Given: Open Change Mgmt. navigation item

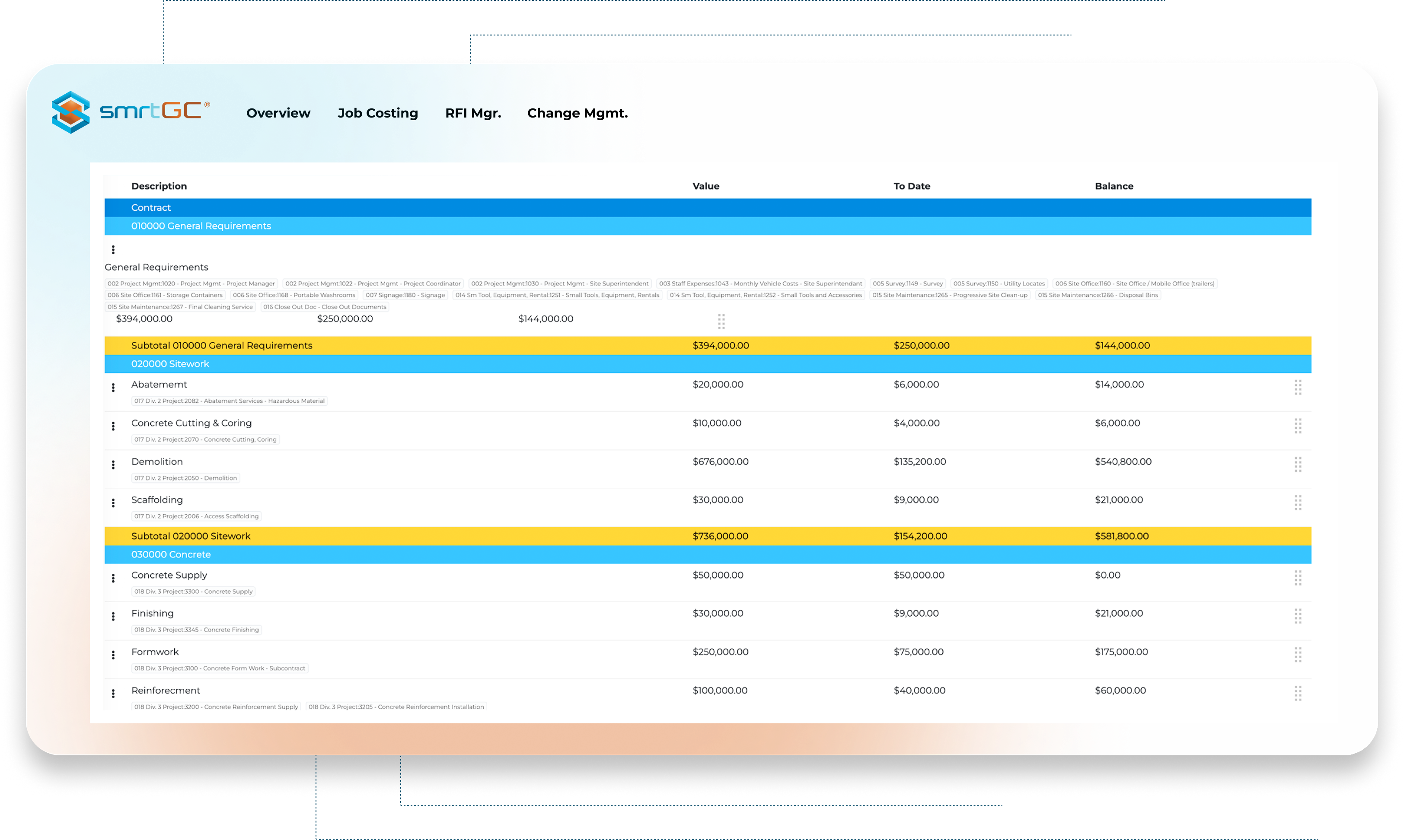Looking at the screenshot, I should click(577, 113).
